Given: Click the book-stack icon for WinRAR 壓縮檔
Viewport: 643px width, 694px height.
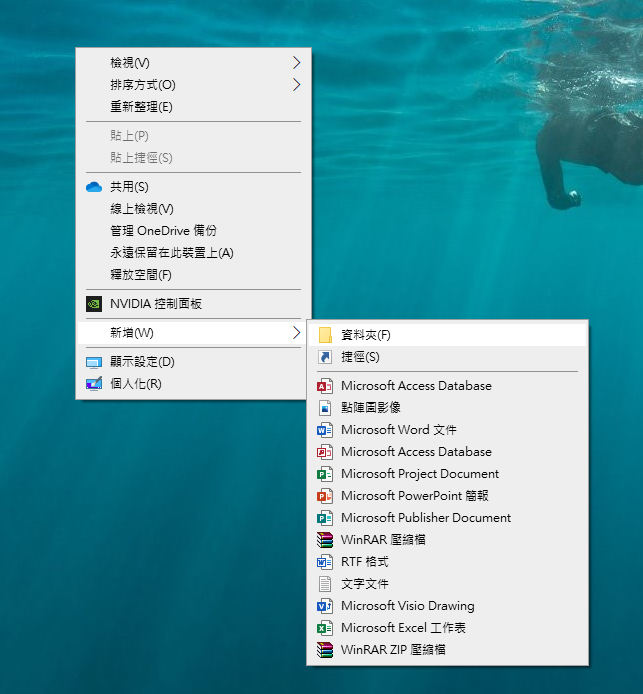Looking at the screenshot, I should [x=325, y=540].
